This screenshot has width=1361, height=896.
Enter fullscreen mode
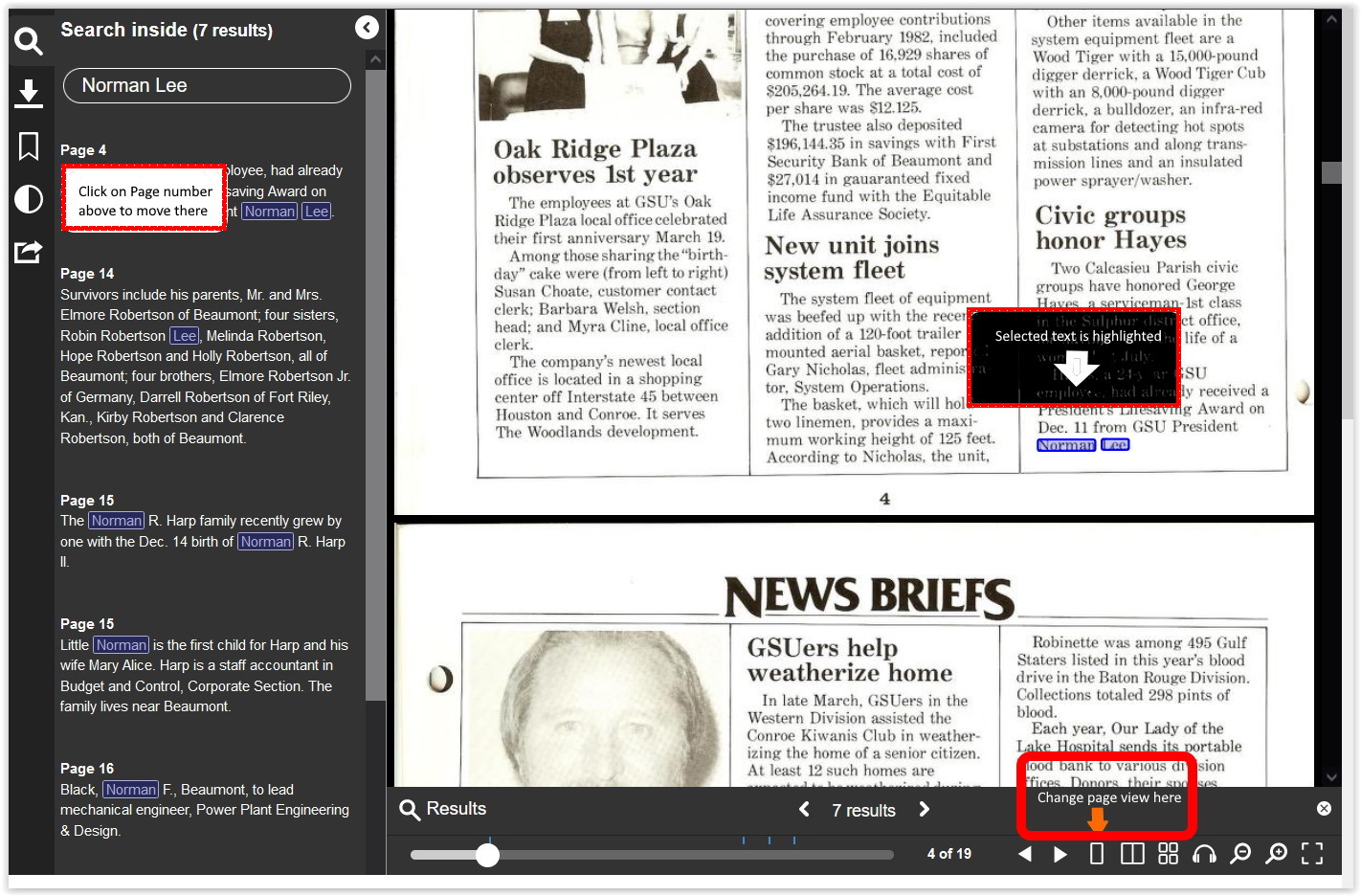(1312, 854)
